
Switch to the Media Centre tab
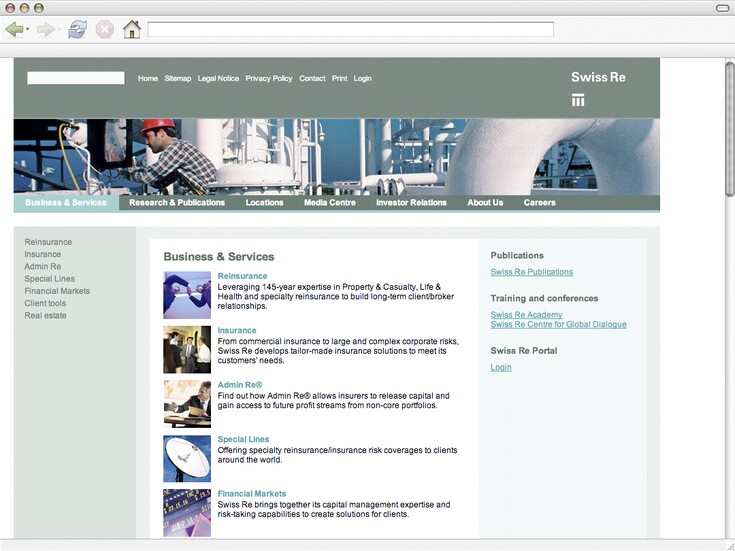click(330, 203)
